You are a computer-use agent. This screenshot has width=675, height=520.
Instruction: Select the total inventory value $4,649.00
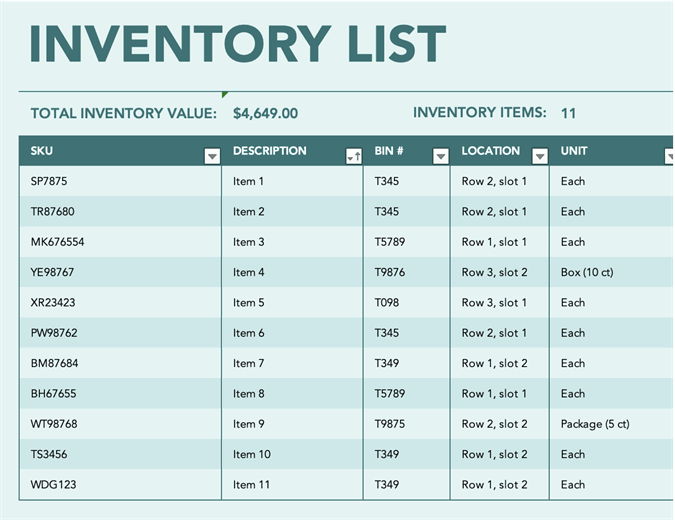point(265,114)
